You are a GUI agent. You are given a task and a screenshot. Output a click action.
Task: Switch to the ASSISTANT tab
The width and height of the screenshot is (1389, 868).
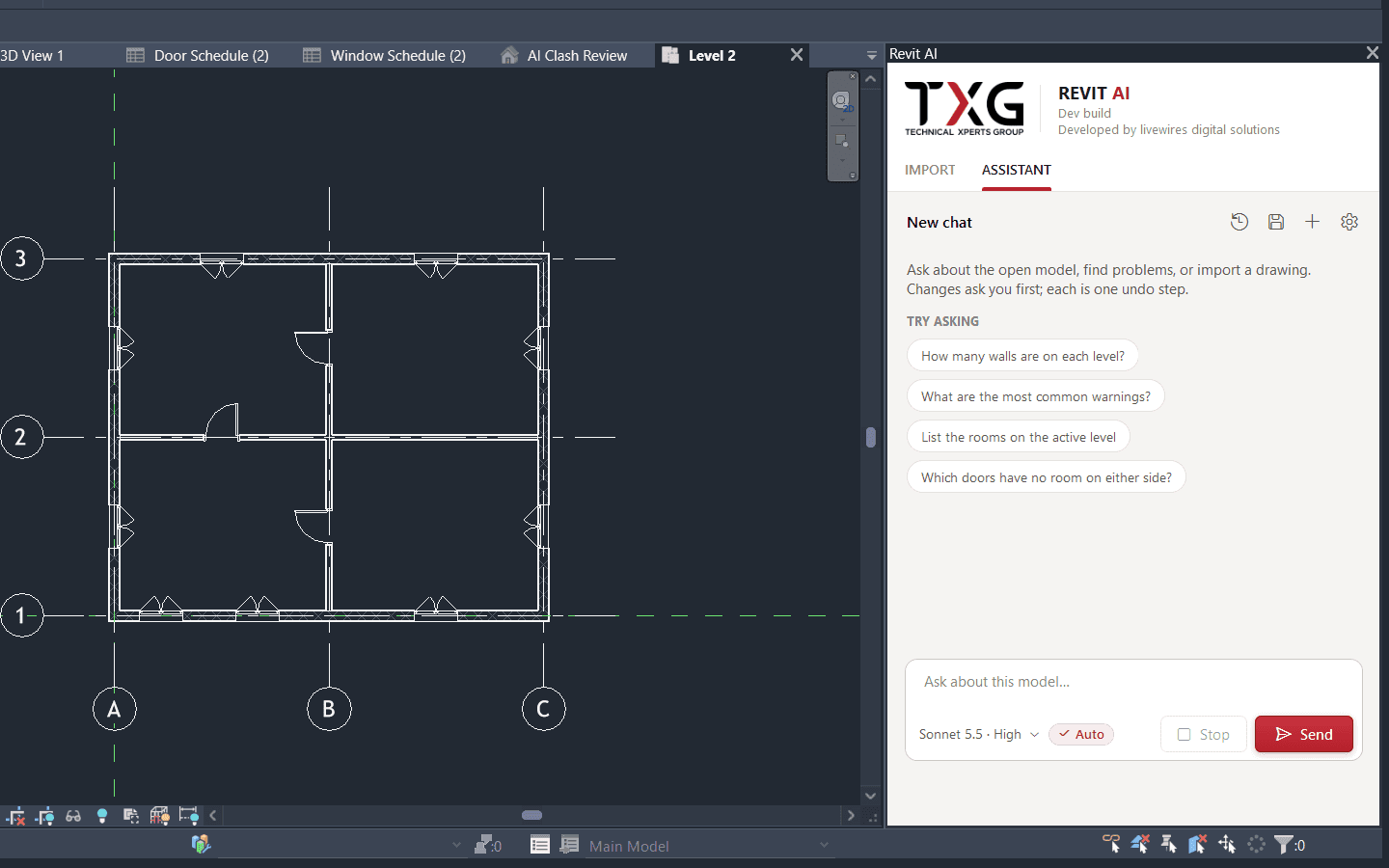pos(1017,170)
